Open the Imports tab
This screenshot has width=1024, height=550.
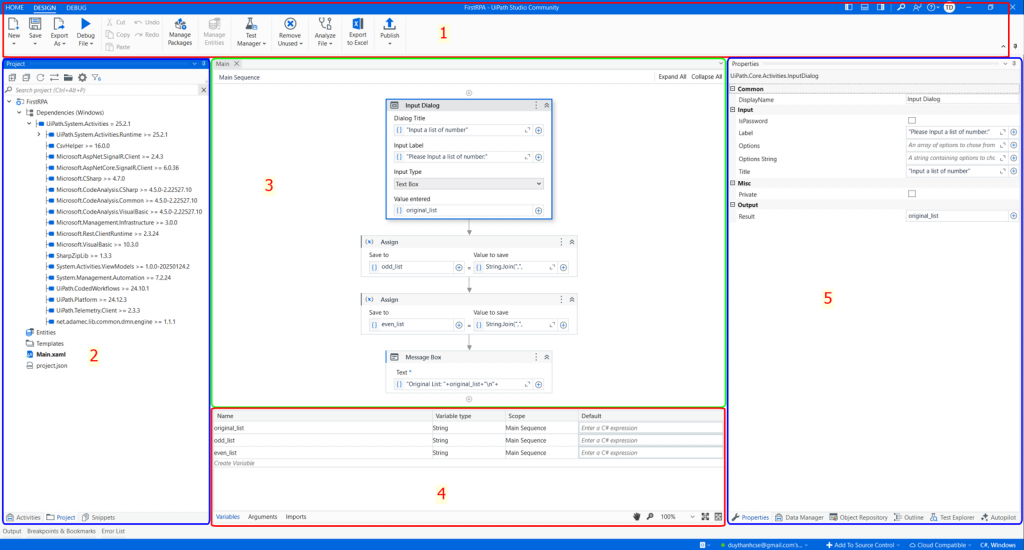click(x=296, y=517)
